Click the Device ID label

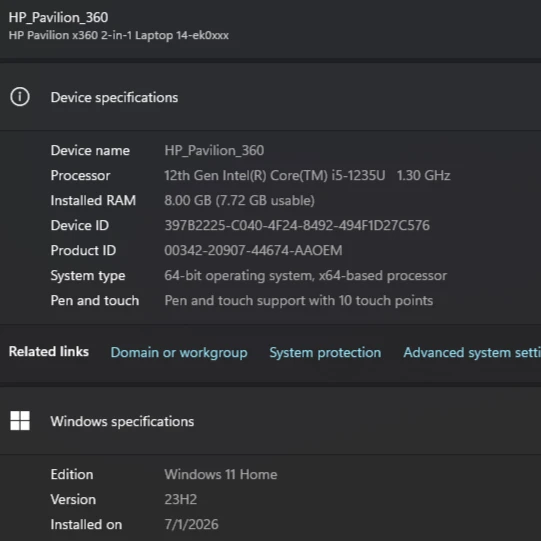80,226
